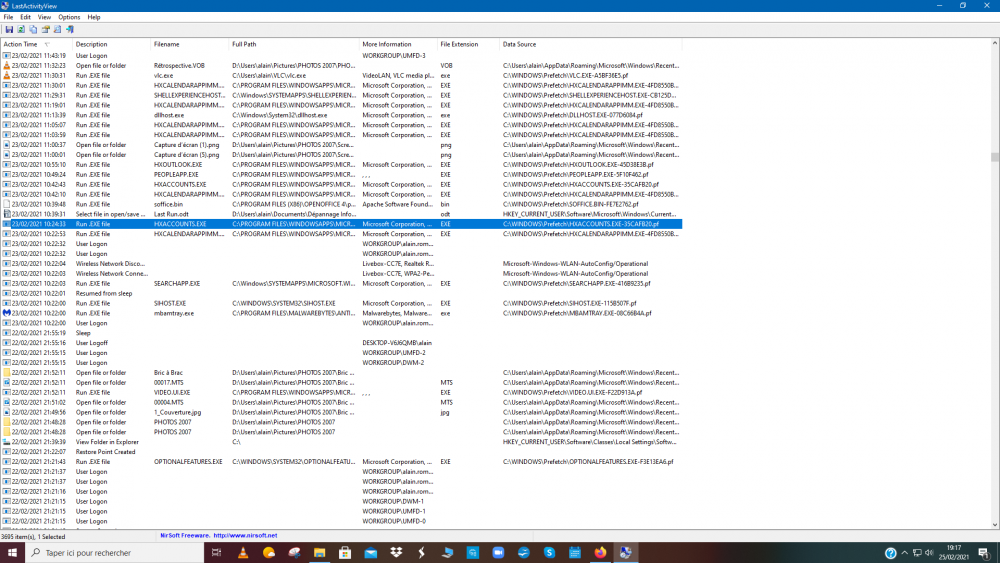The height and width of the screenshot is (563, 1000).
Task: Click the Refresh toolbar icon
Action: click(21, 29)
